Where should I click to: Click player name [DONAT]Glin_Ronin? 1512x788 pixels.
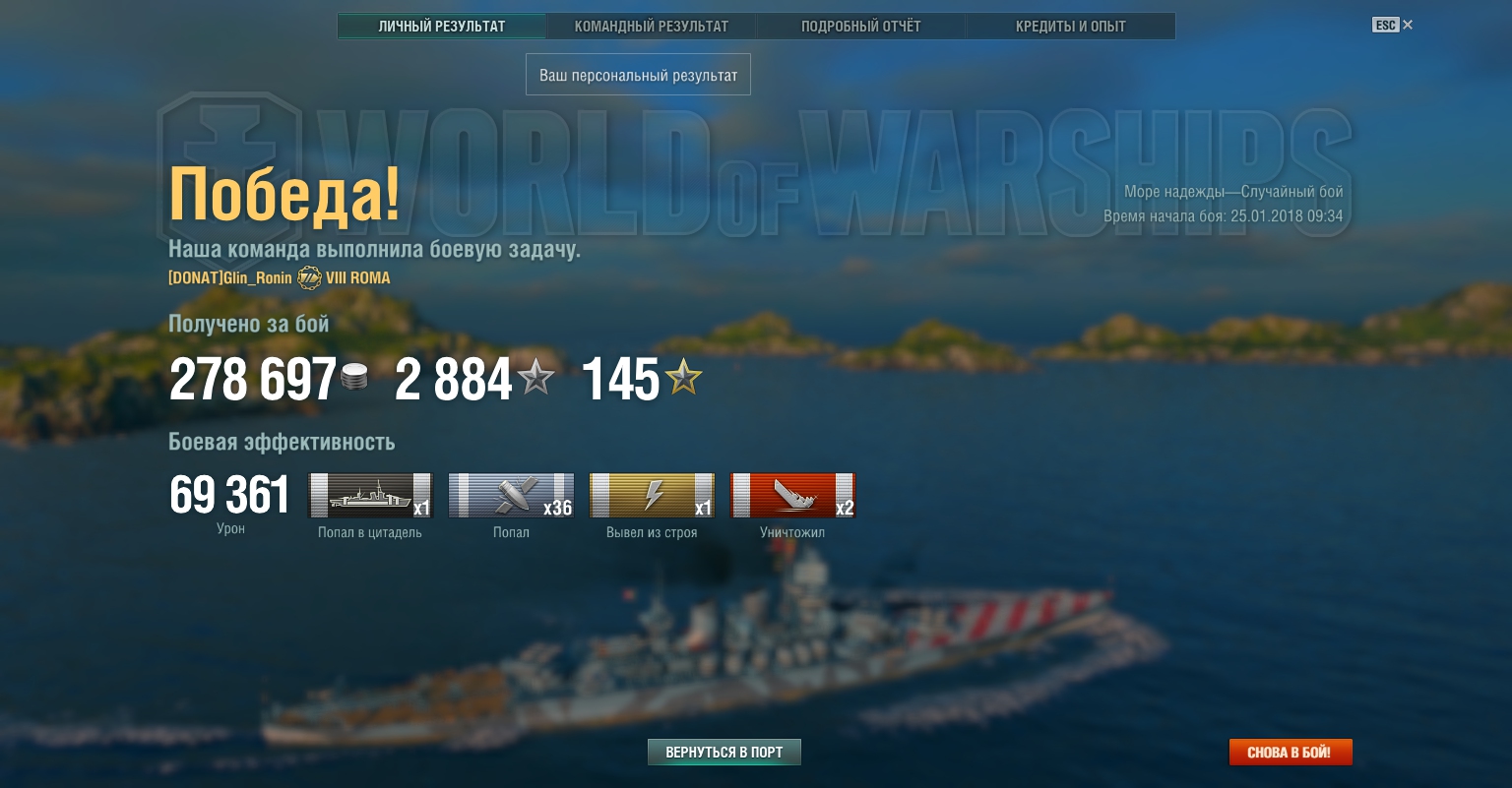(x=230, y=278)
